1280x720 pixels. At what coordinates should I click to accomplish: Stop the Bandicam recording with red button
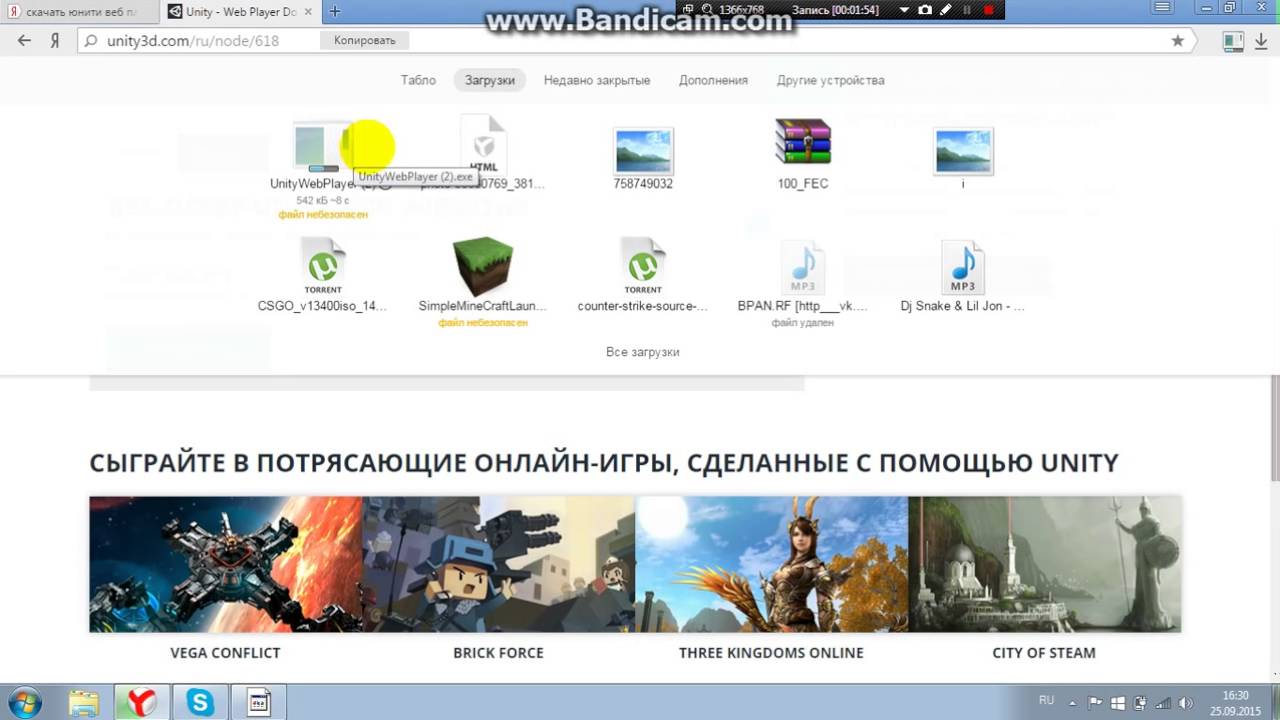[989, 9]
